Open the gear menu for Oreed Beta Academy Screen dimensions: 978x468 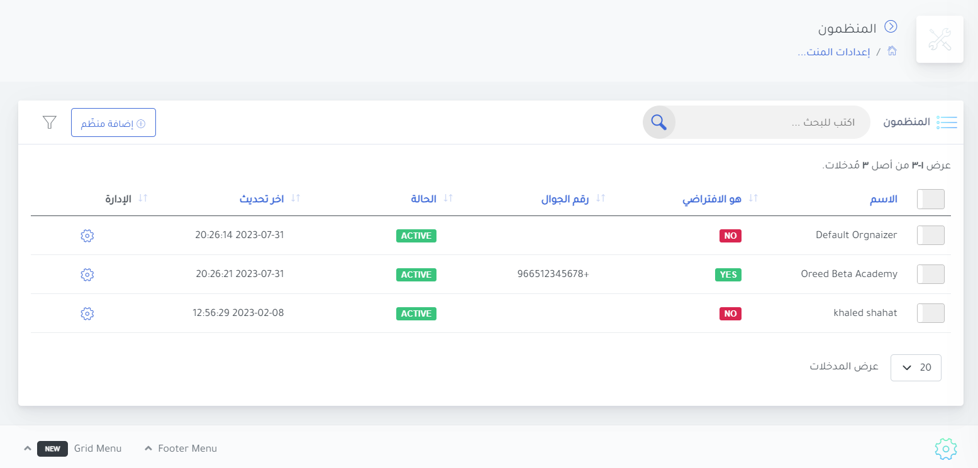87,275
